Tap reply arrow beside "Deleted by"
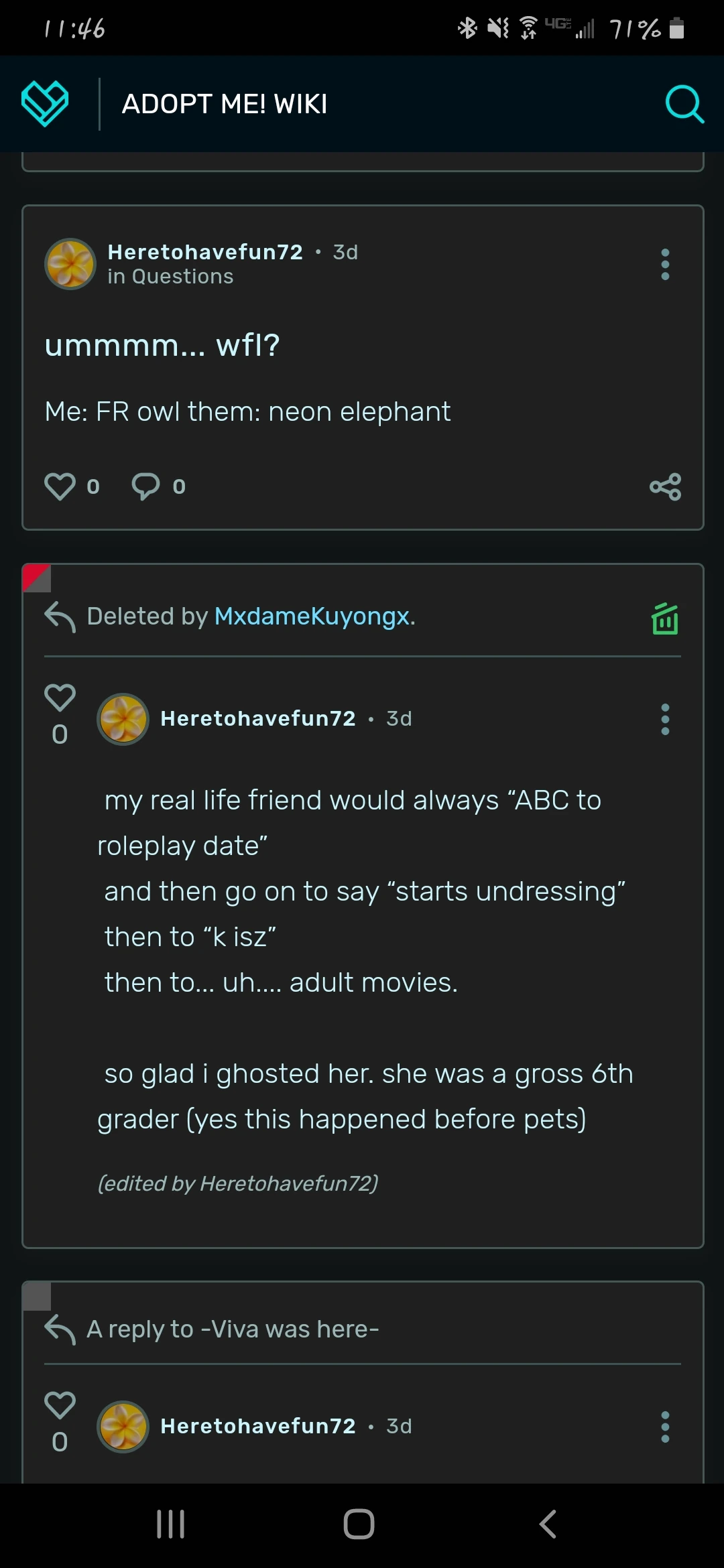This screenshot has width=724, height=1568. pyautogui.click(x=60, y=616)
